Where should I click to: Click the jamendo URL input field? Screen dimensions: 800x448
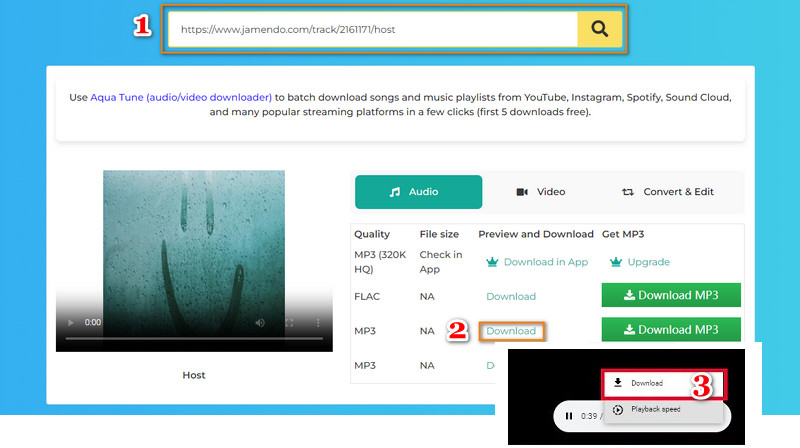[x=373, y=29]
